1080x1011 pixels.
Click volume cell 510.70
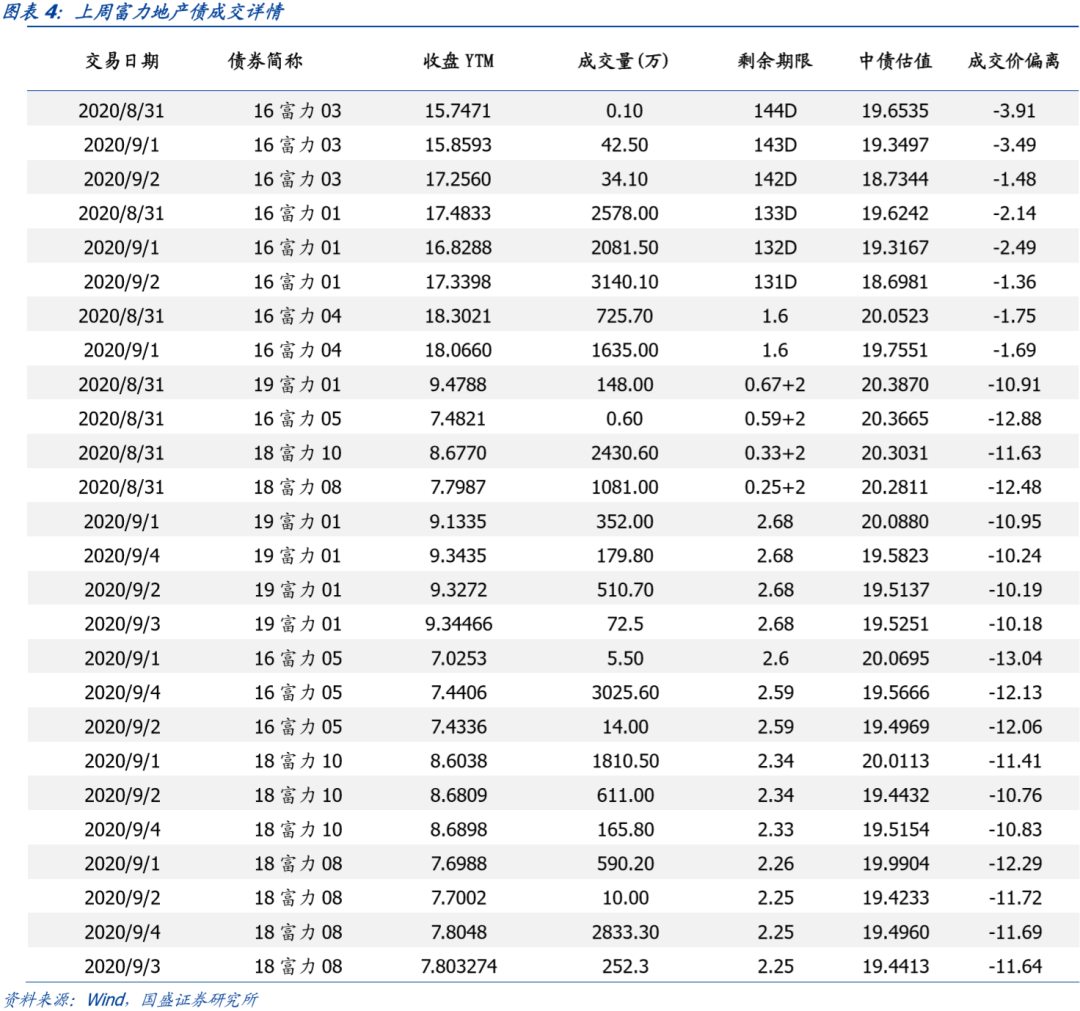pos(625,590)
